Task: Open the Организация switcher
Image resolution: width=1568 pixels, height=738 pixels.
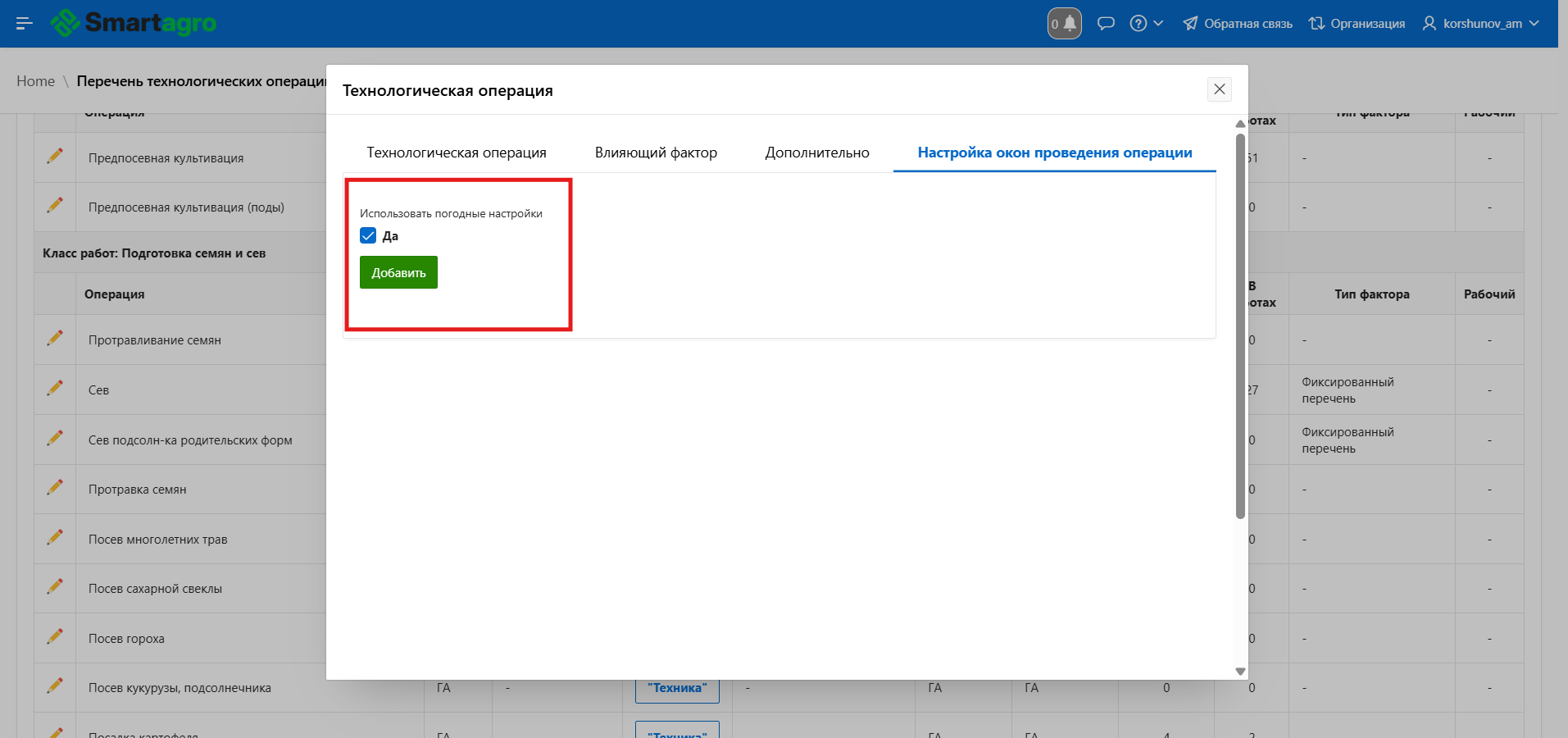Action: coord(1357,23)
